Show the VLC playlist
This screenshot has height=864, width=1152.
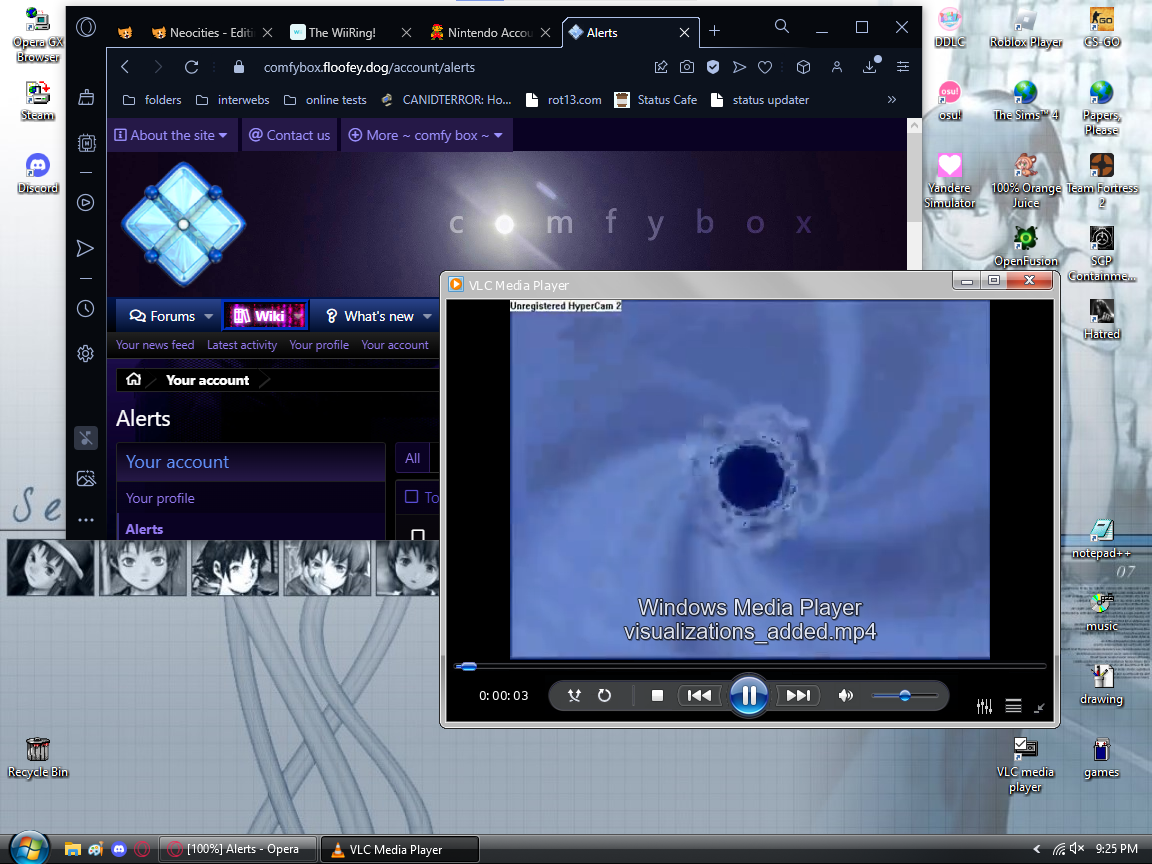pos(1013,706)
